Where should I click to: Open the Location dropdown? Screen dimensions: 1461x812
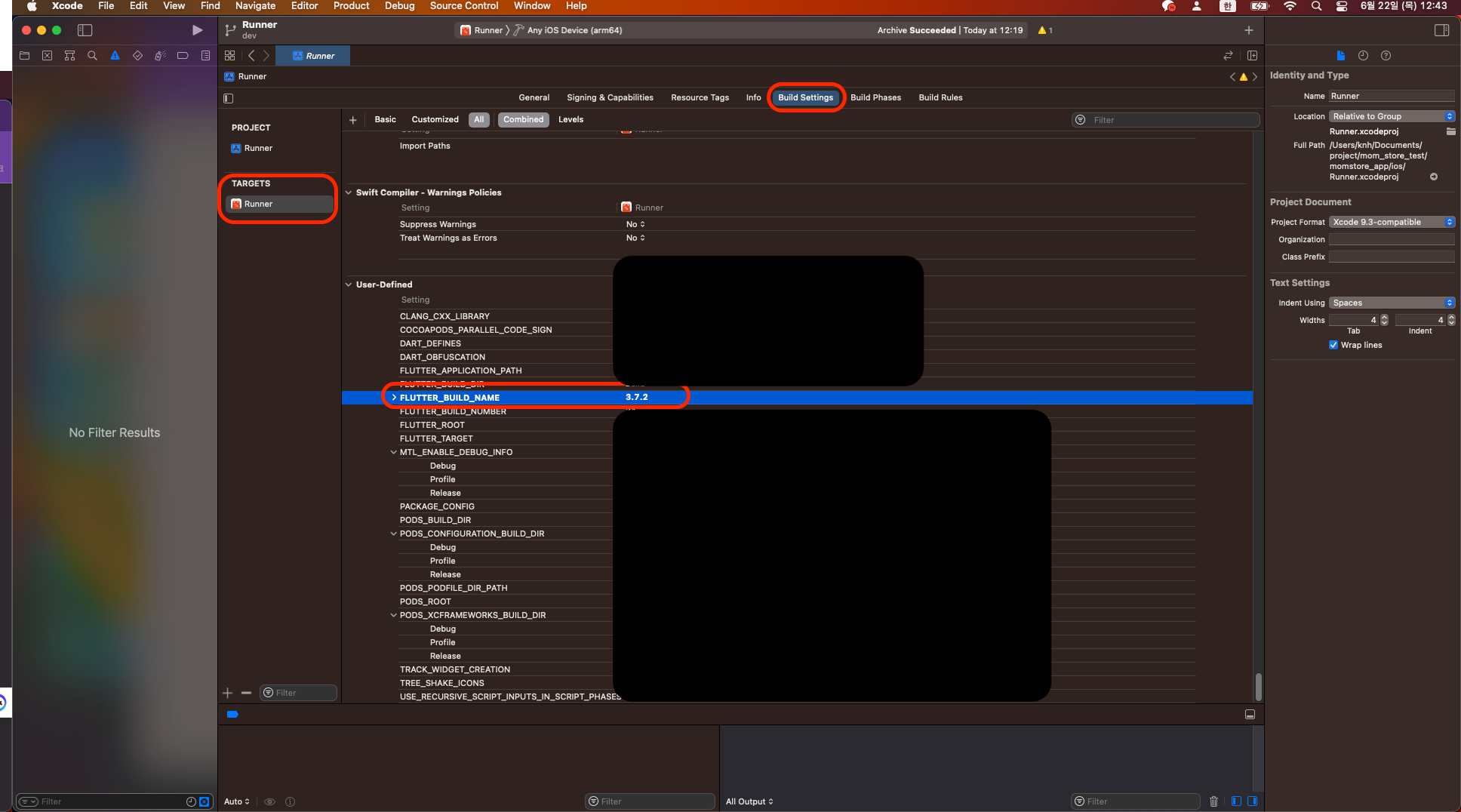tap(1392, 116)
